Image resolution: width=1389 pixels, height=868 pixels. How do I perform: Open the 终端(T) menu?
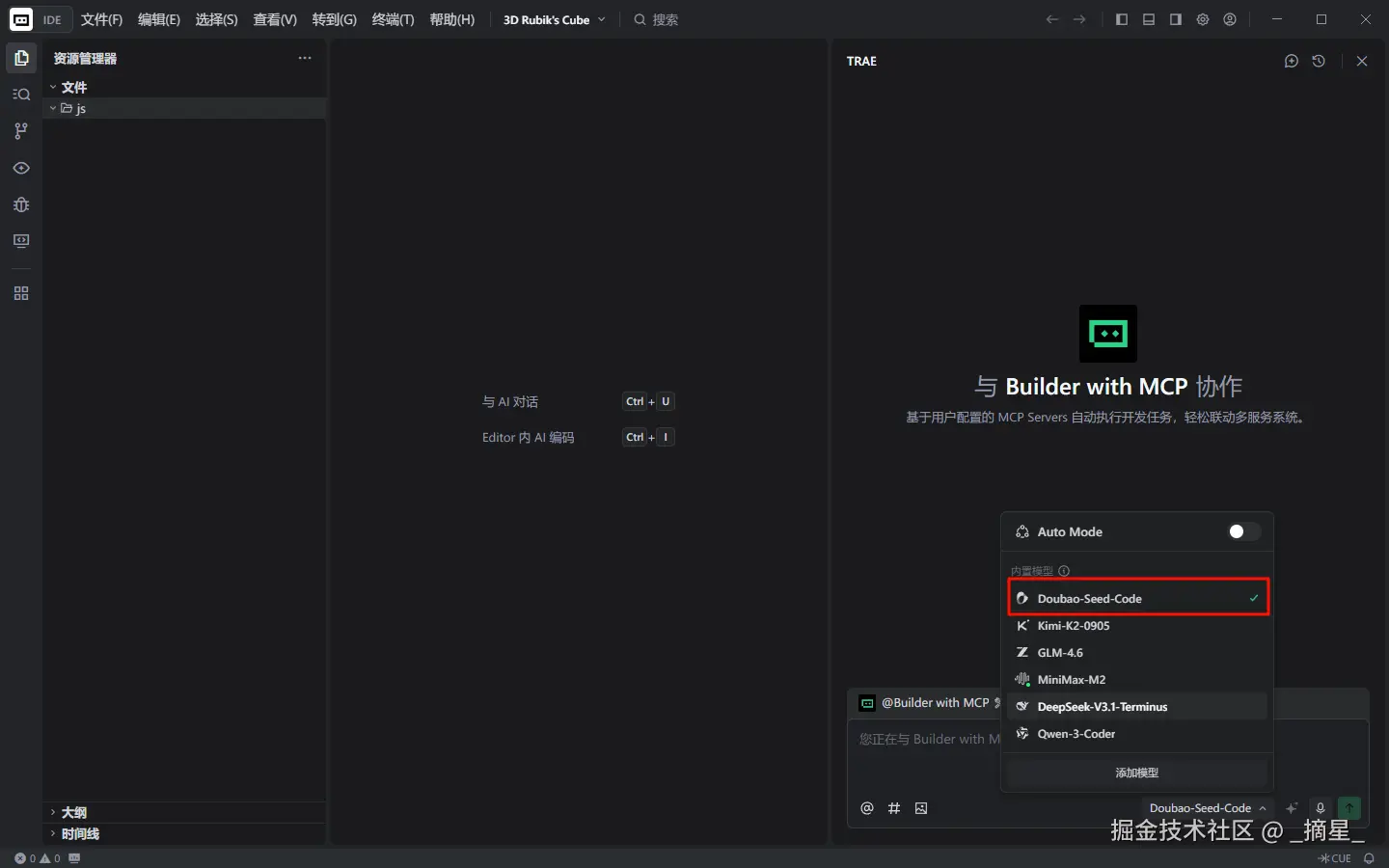coord(393,19)
